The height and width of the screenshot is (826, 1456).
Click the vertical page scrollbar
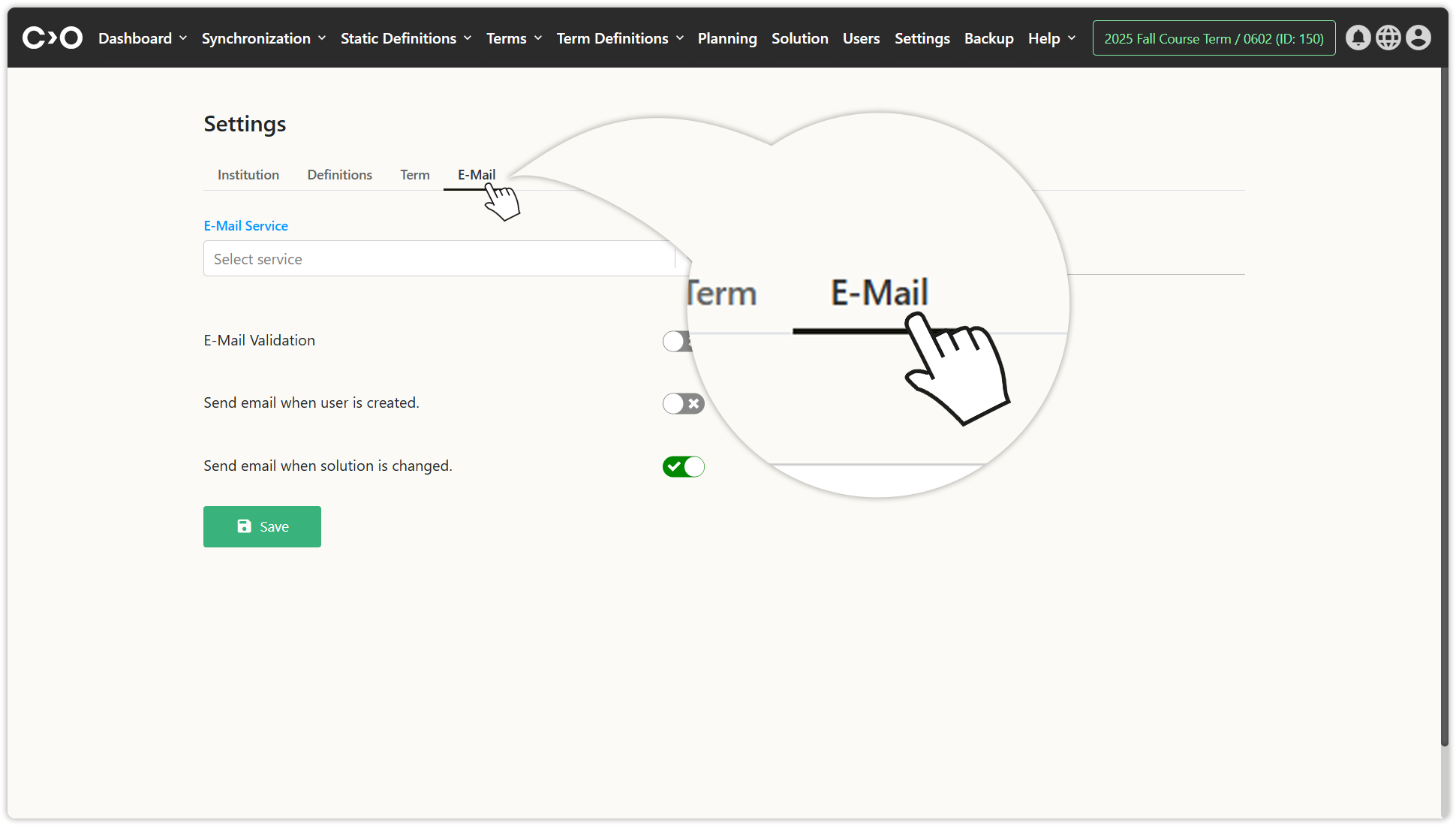coord(1444,405)
